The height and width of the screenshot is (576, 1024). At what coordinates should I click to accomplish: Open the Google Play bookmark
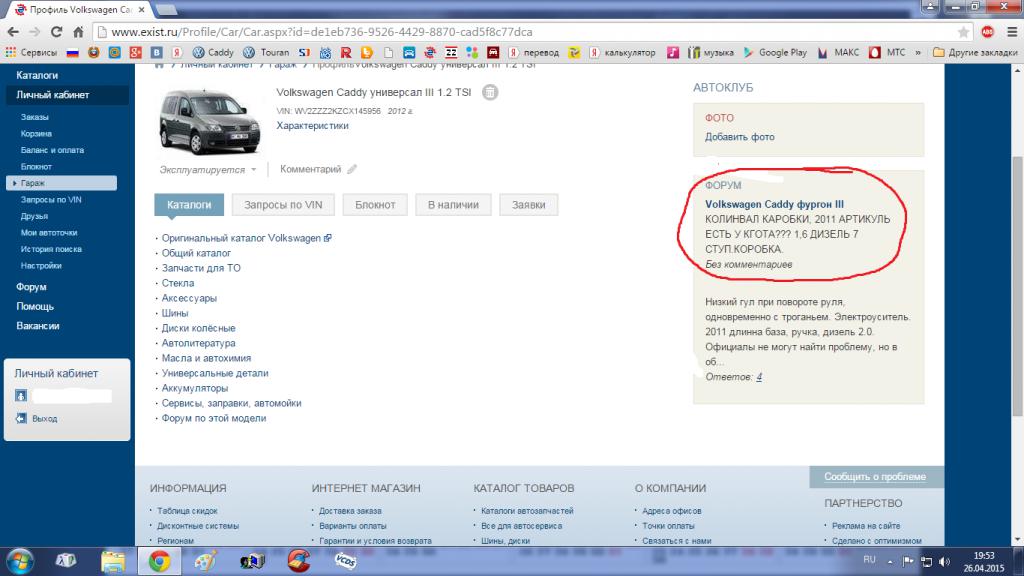775,52
